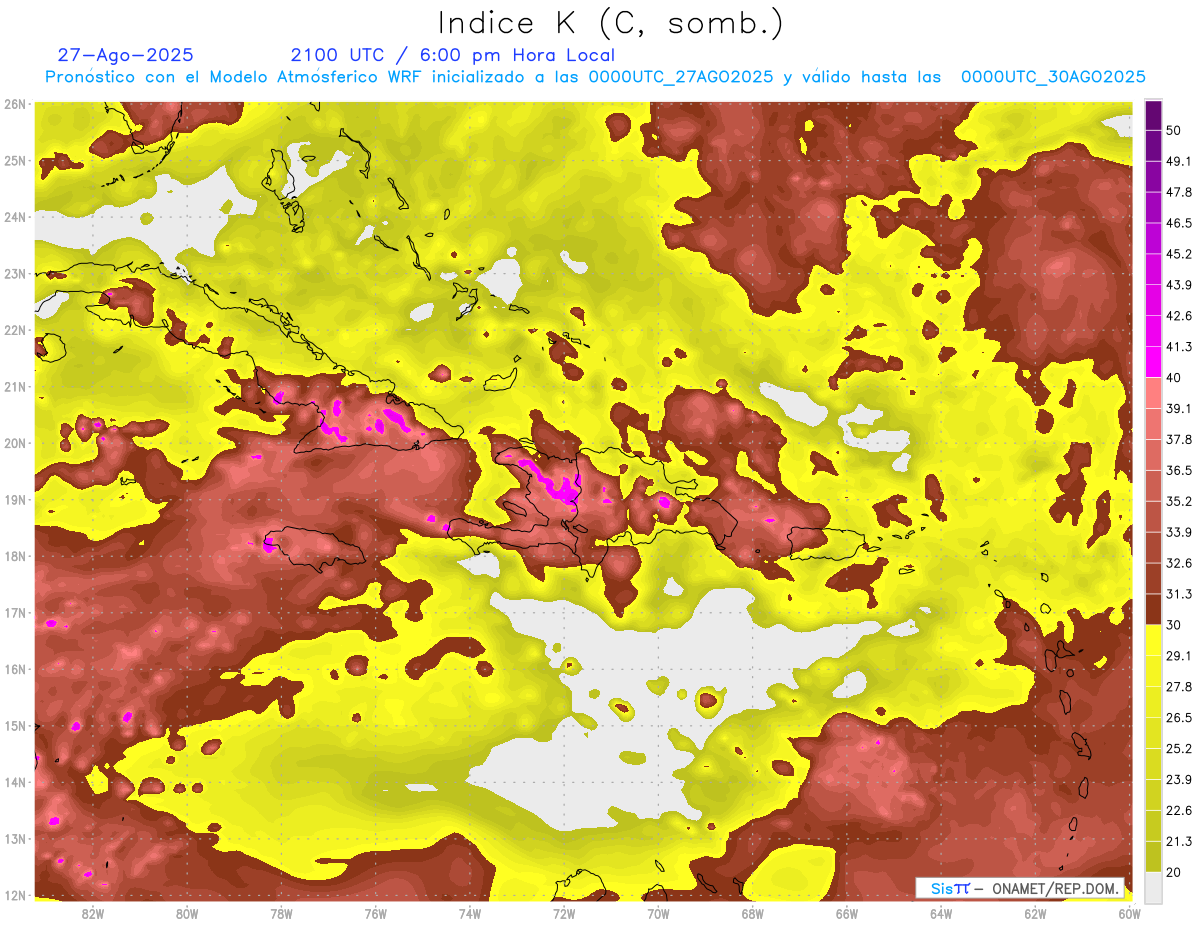Click the '45.2' value on the color scale
The width and height of the screenshot is (1200, 927).
[1179, 254]
